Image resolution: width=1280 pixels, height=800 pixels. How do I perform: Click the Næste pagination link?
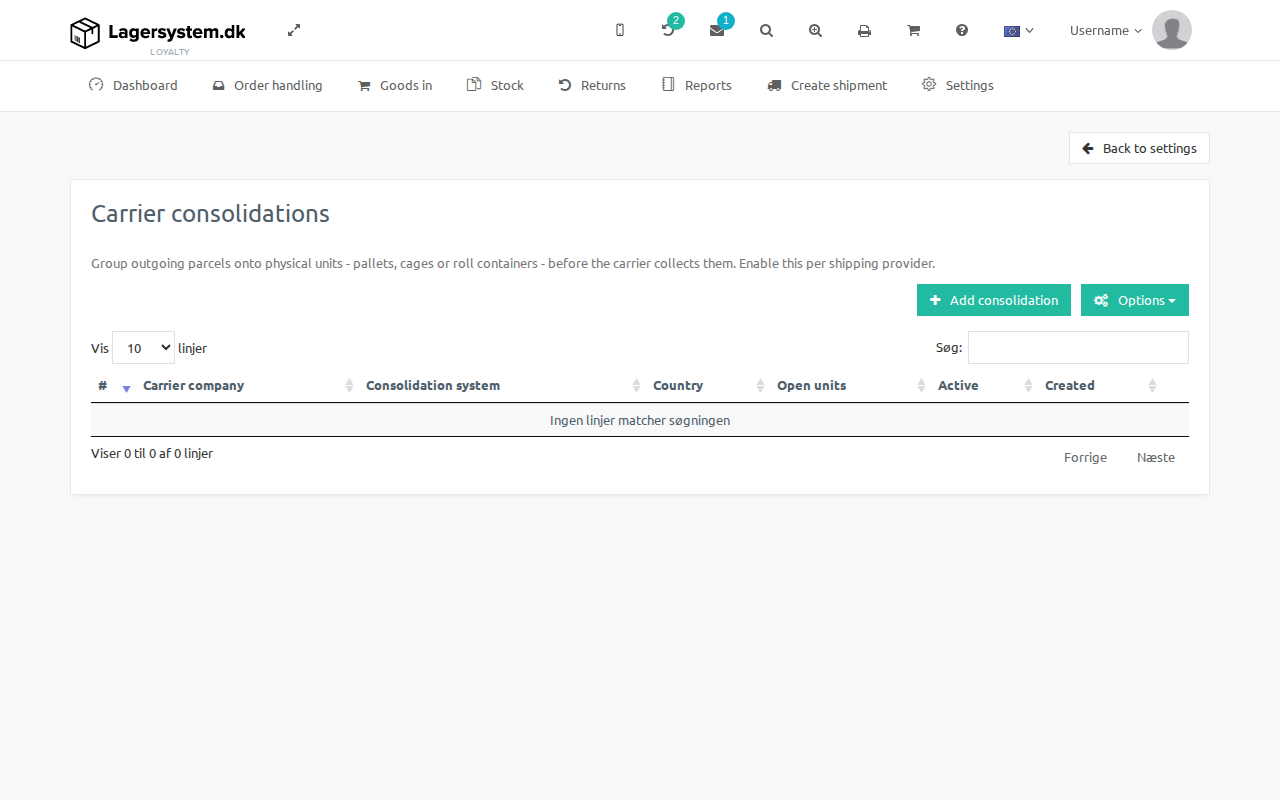[x=1156, y=457]
